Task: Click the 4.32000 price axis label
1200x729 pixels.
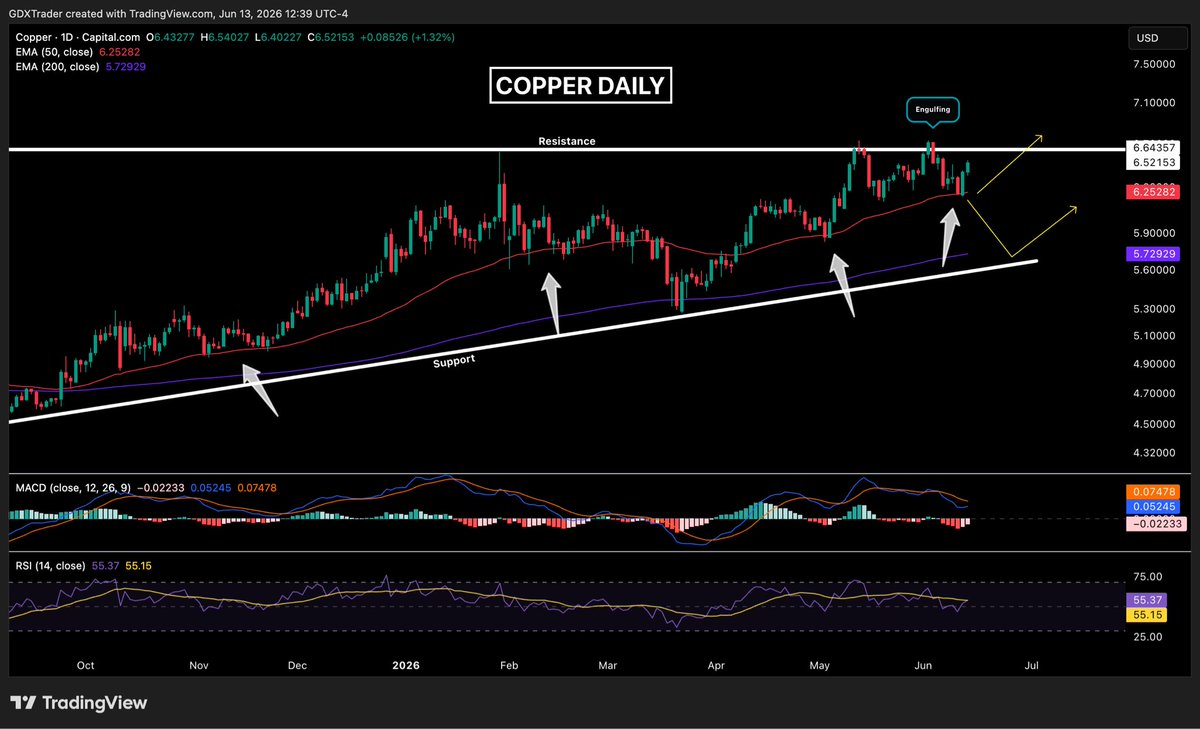Action: (1154, 453)
